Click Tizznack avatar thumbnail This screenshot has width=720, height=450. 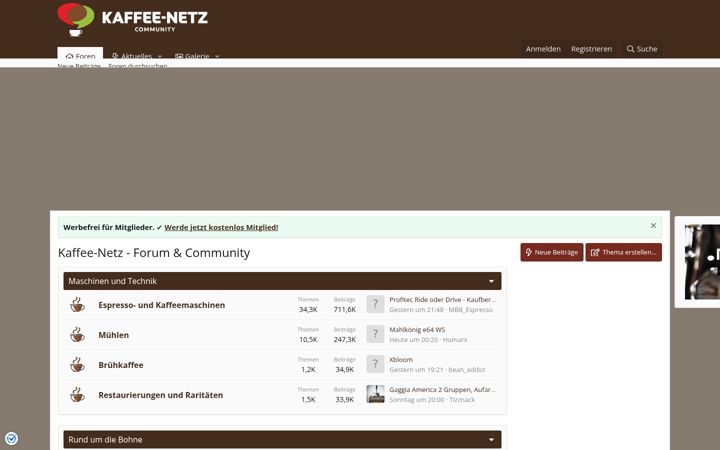tap(375, 394)
